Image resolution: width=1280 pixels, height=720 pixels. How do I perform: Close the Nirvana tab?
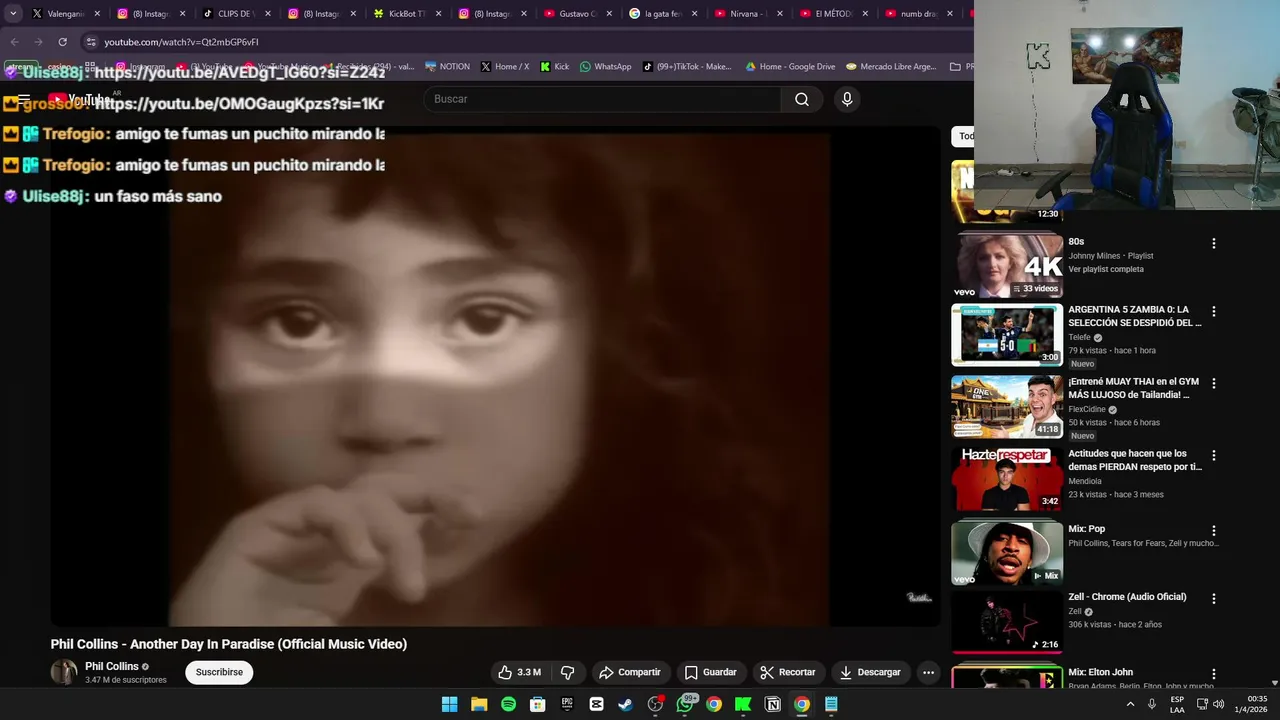coord(780,14)
